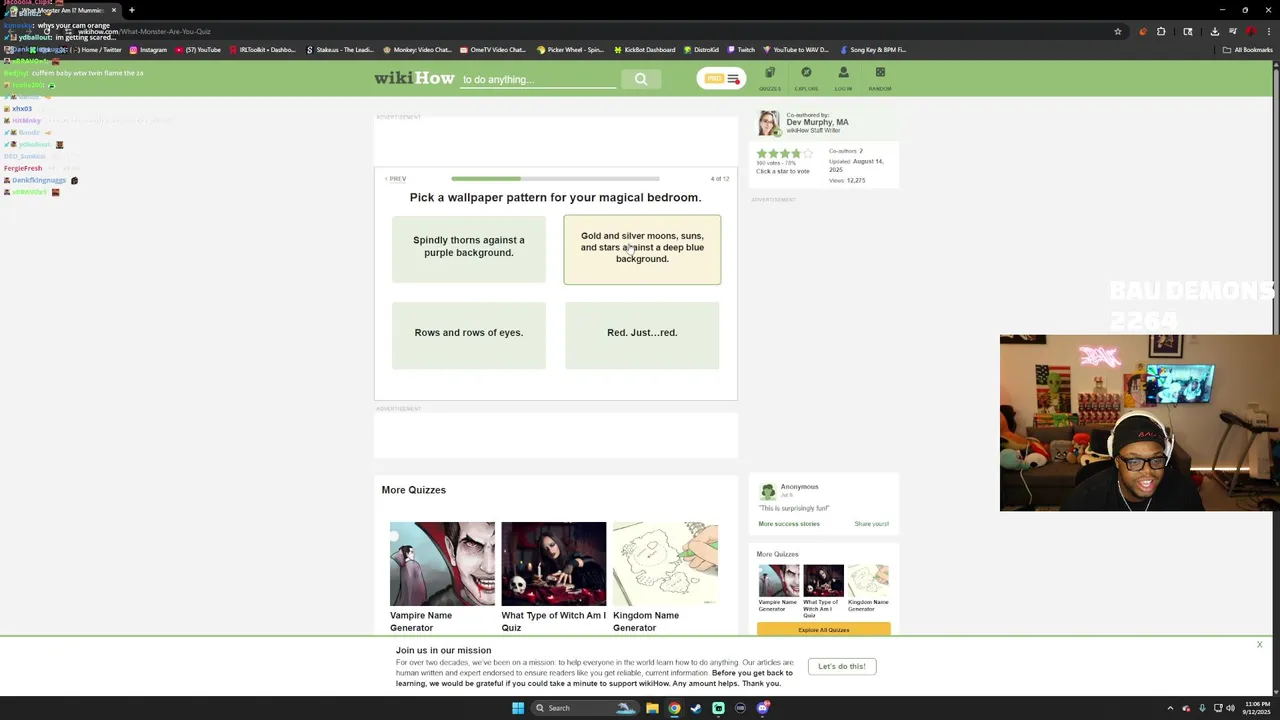
Task: Click the quiz progress bar
Action: (555, 179)
